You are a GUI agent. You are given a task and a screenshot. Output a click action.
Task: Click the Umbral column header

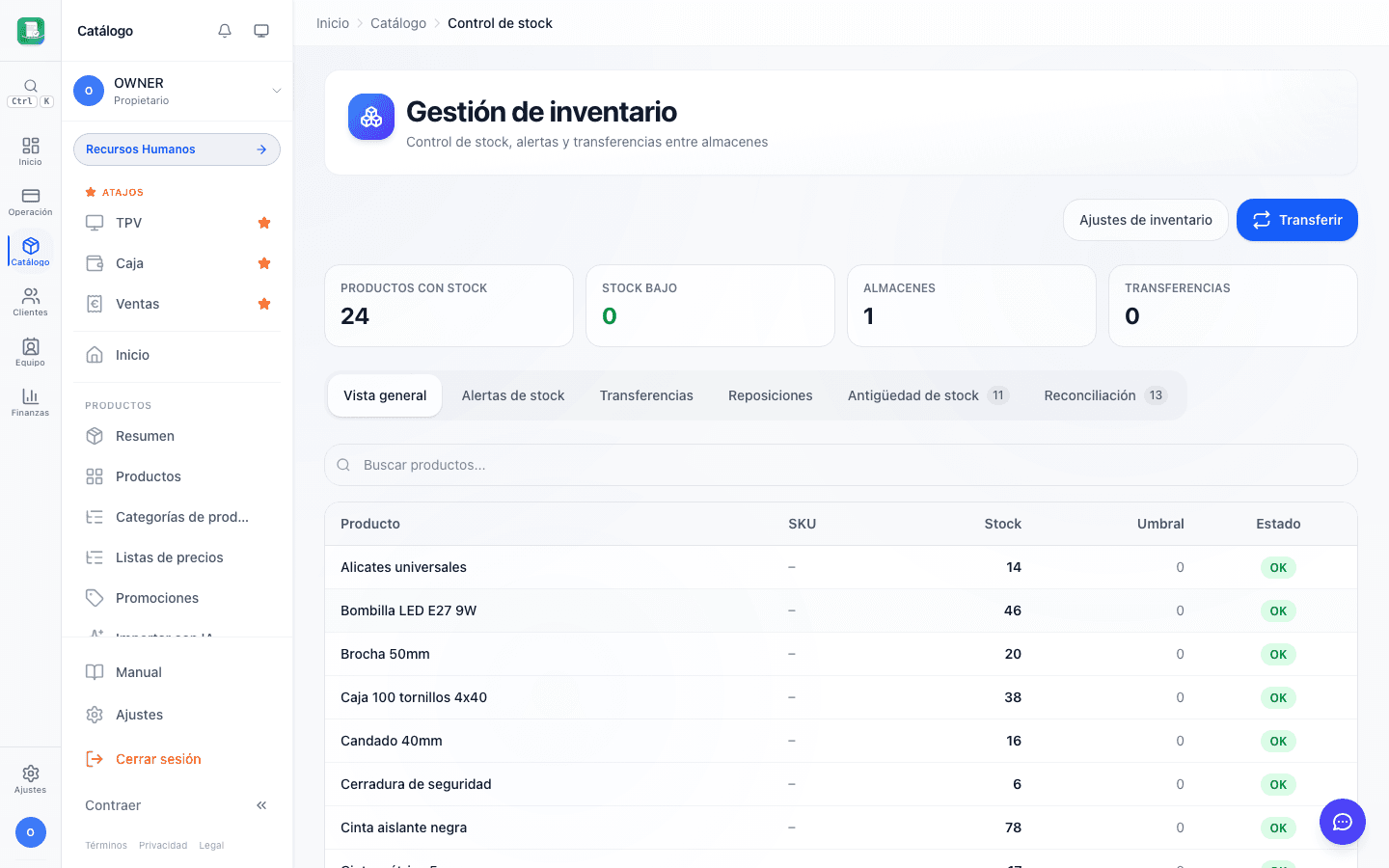[x=1160, y=524]
